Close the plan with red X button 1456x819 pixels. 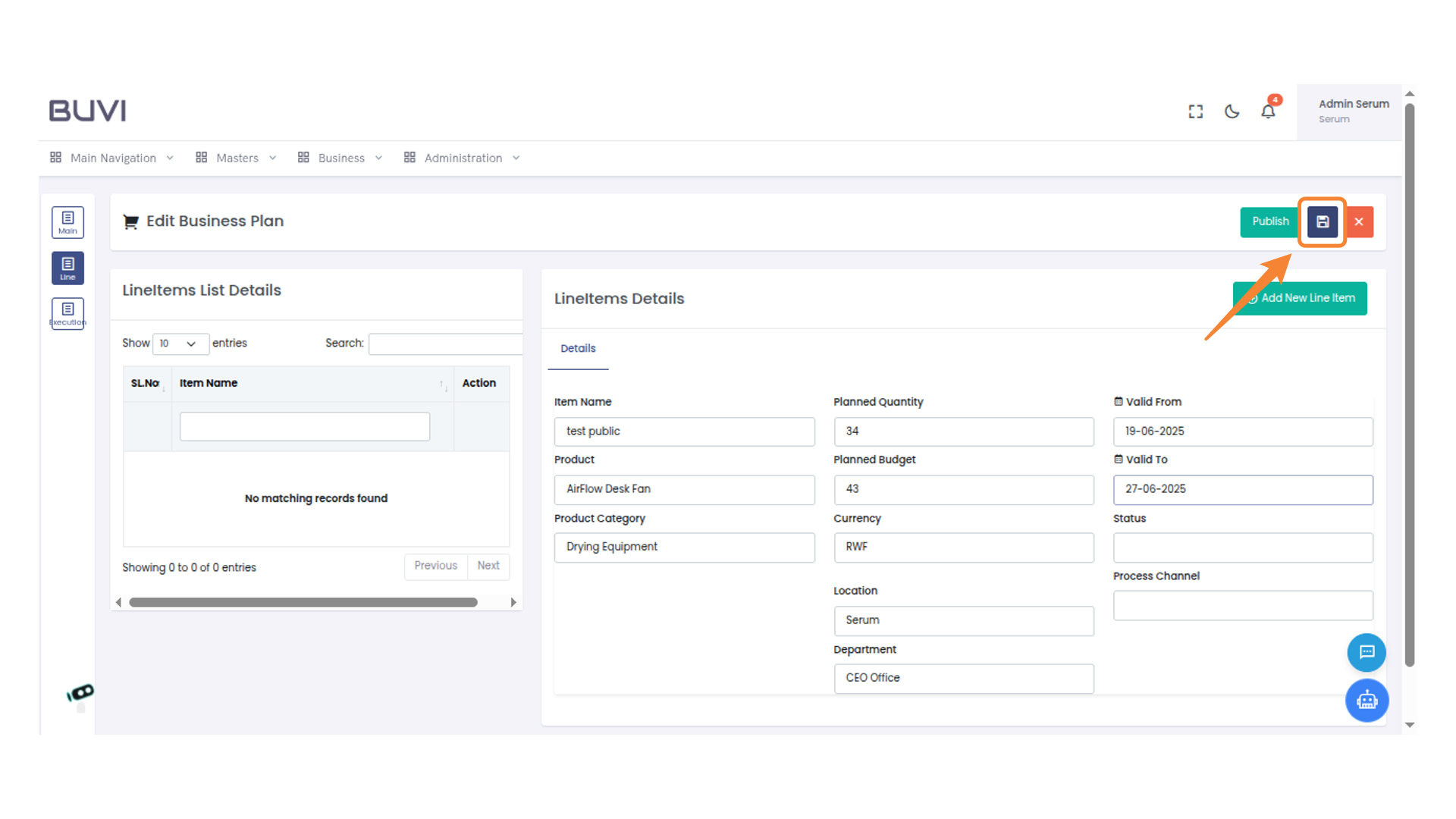pyautogui.click(x=1359, y=222)
